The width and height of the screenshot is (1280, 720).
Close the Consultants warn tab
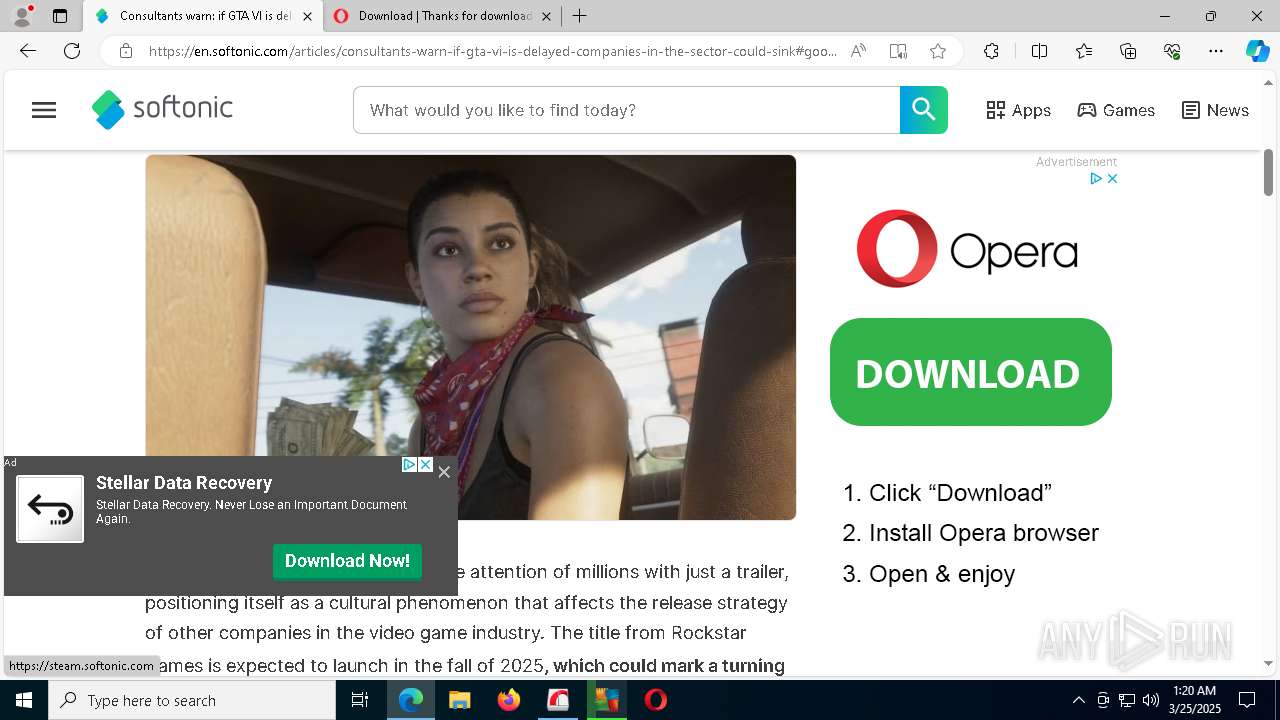[x=307, y=16]
